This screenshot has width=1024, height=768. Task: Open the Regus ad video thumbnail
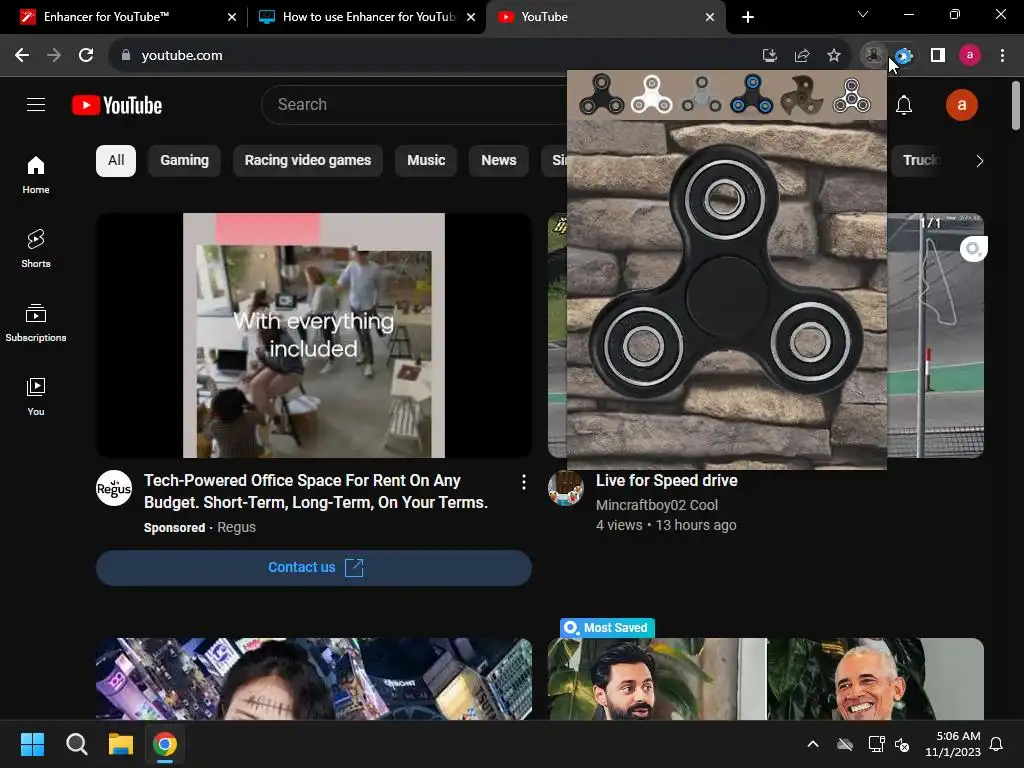coord(314,335)
